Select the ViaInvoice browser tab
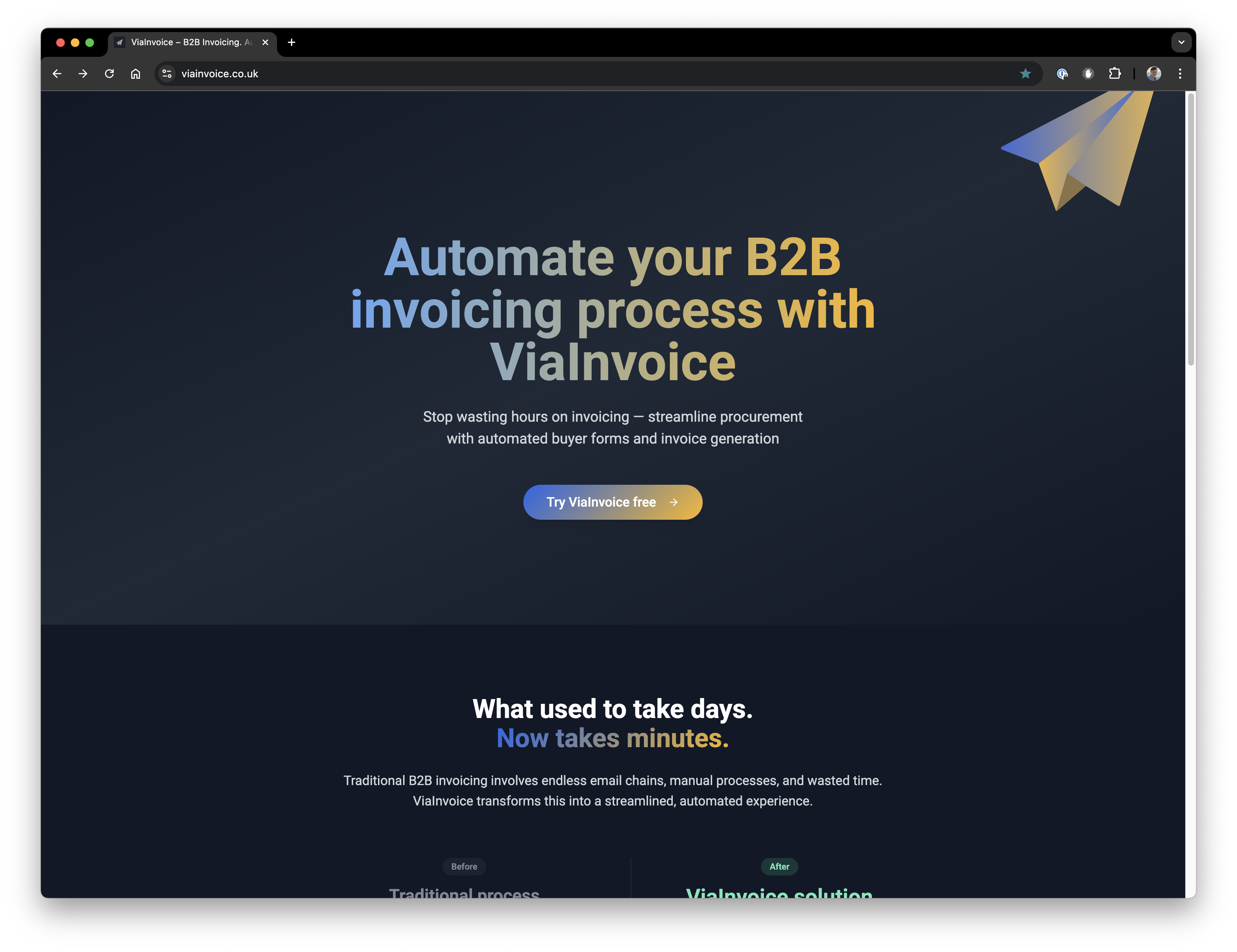 187,43
